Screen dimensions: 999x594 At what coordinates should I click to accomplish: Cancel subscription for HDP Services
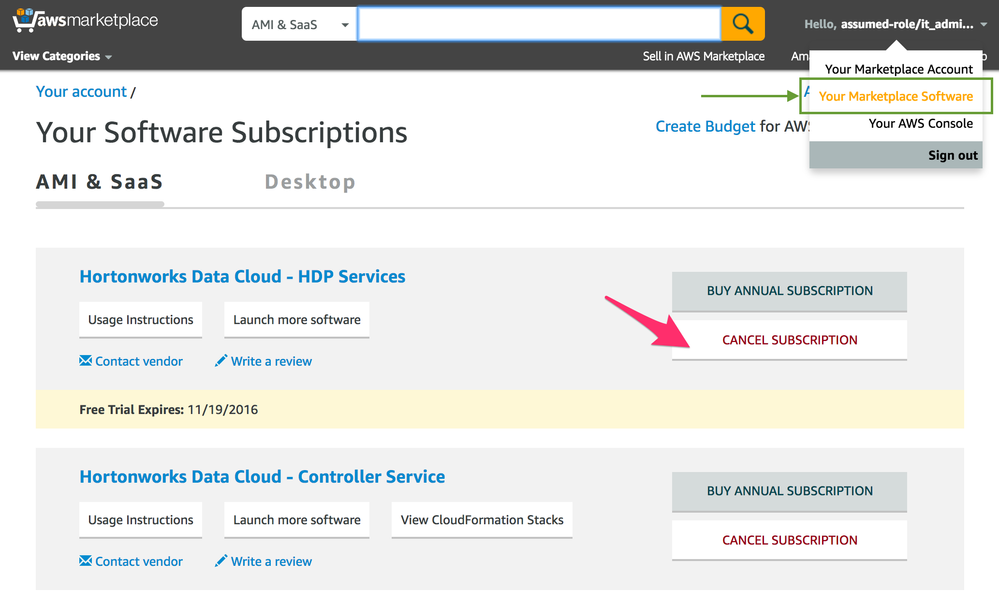789,340
